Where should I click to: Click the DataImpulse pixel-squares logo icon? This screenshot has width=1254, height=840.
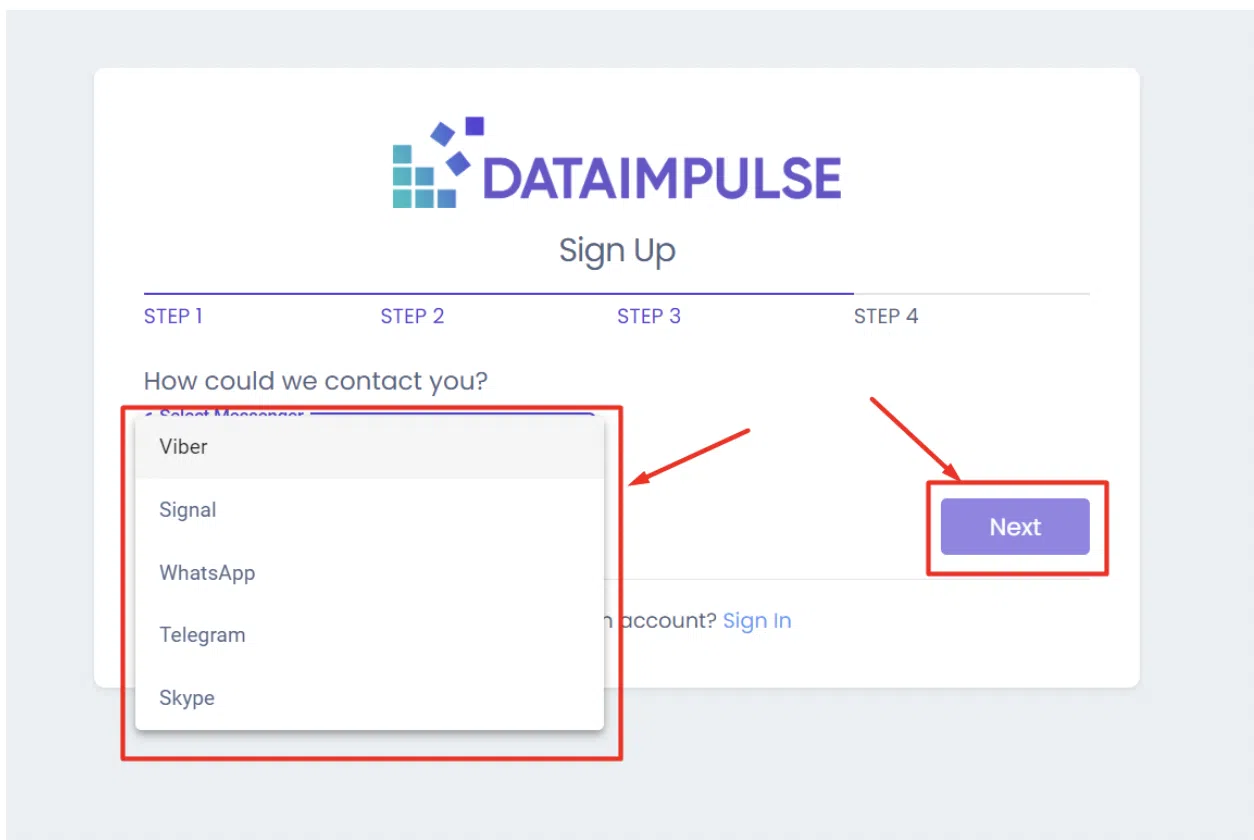(x=430, y=163)
